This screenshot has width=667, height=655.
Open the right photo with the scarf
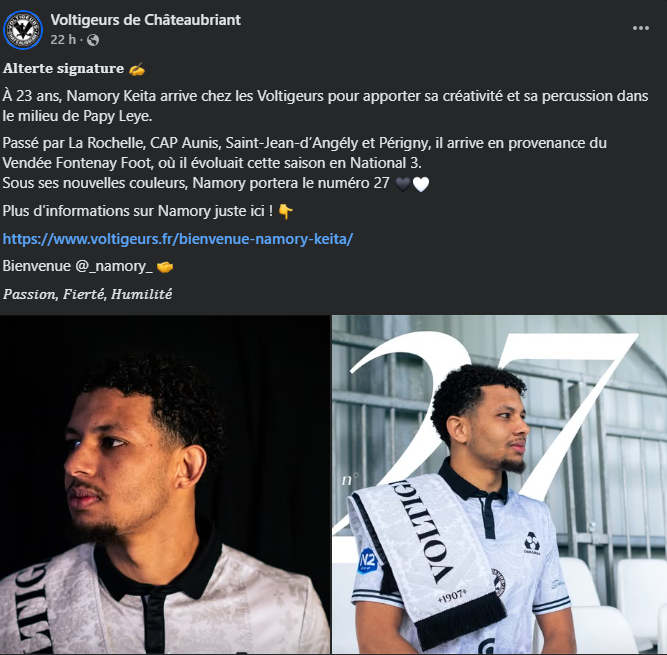coord(499,485)
